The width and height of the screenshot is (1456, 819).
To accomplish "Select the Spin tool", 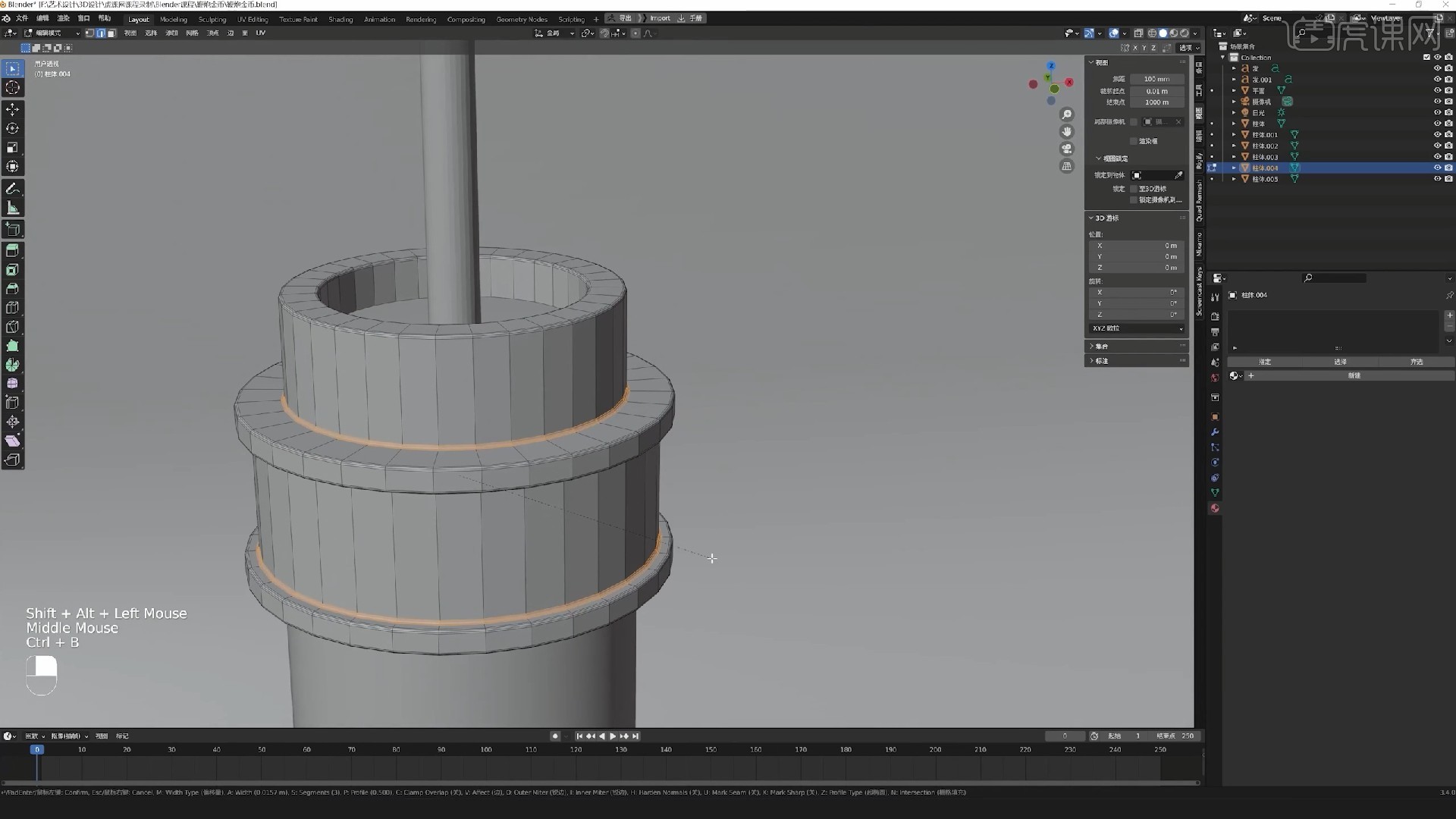I will pos(12,365).
